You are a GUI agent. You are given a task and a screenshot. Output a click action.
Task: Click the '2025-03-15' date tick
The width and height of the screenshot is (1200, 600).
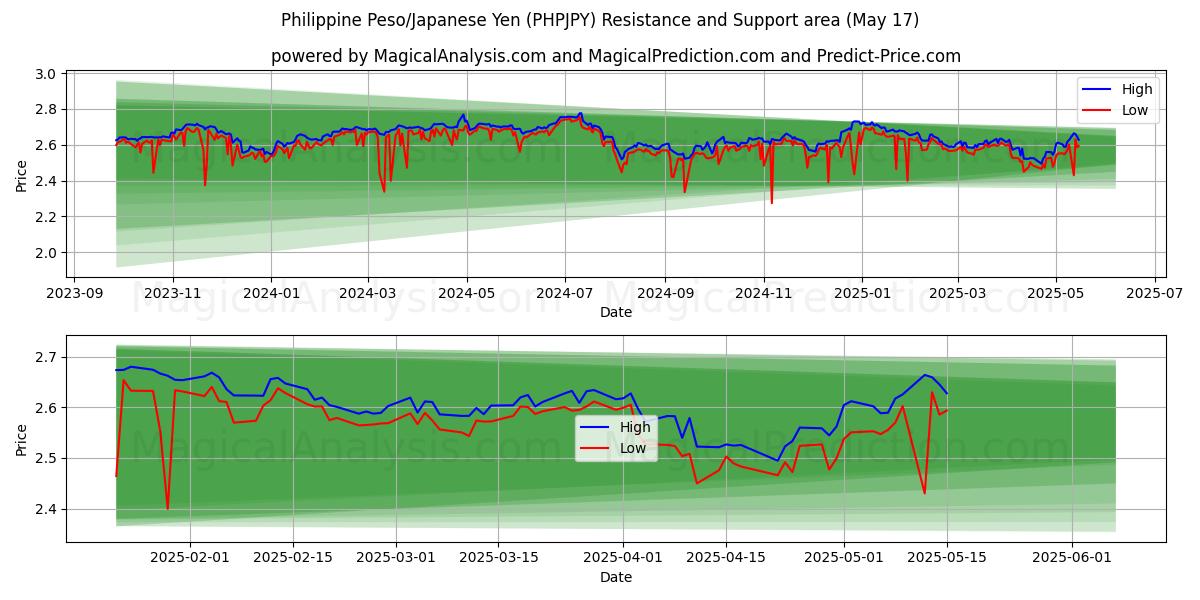(x=499, y=558)
